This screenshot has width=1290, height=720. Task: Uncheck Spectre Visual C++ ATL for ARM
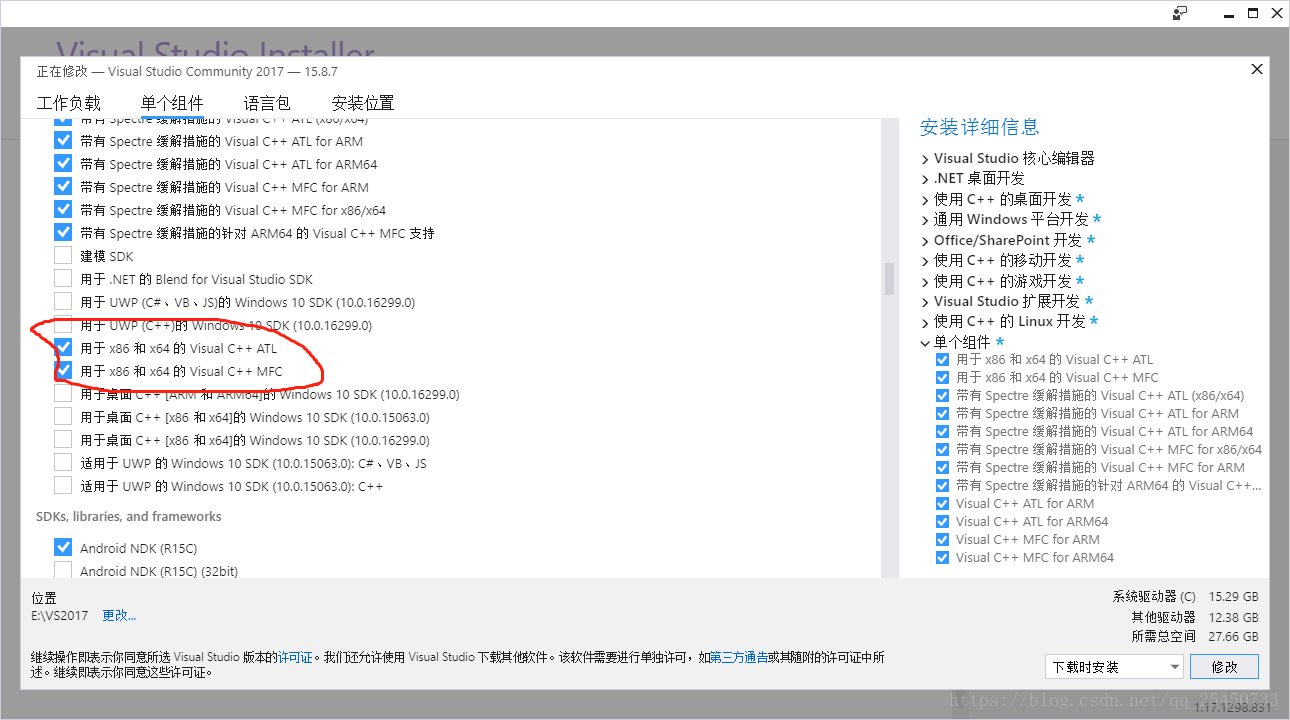pos(63,141)
